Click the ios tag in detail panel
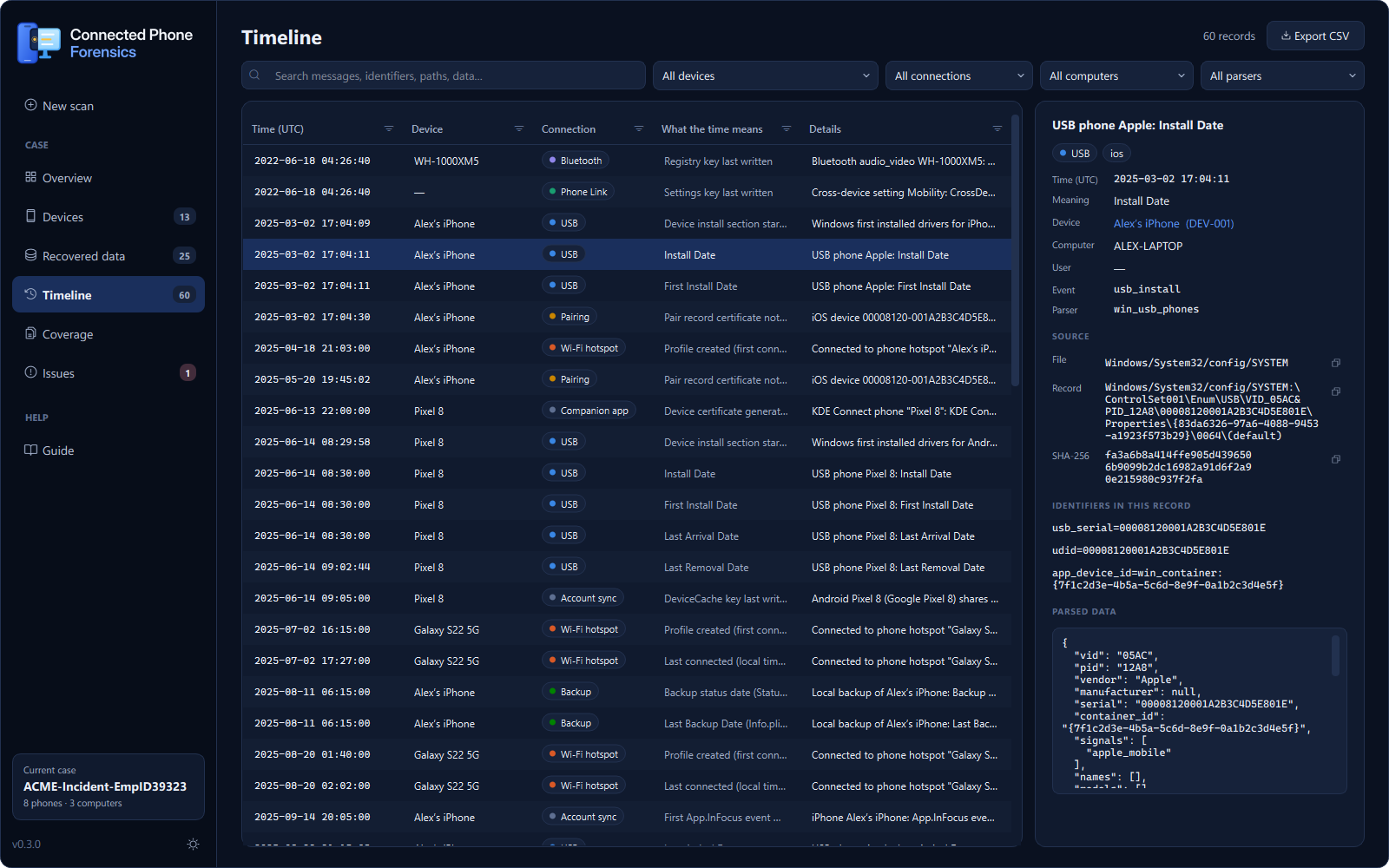The width and height of the screenshot is (1389, 868). point(1116,154)
